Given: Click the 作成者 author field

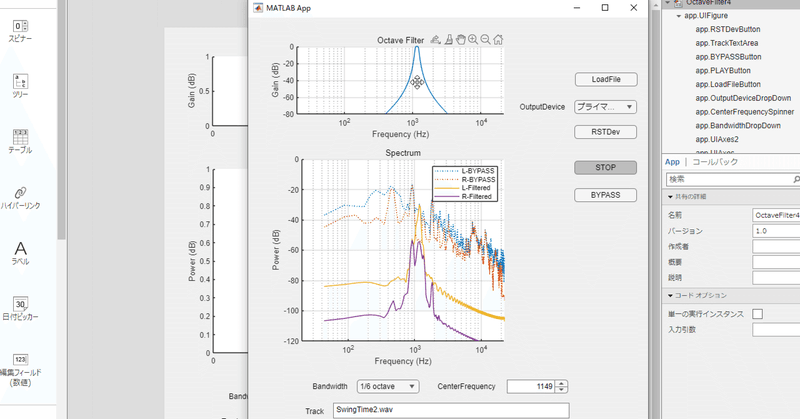Looking at the screenshot, I should pos(776,247).
